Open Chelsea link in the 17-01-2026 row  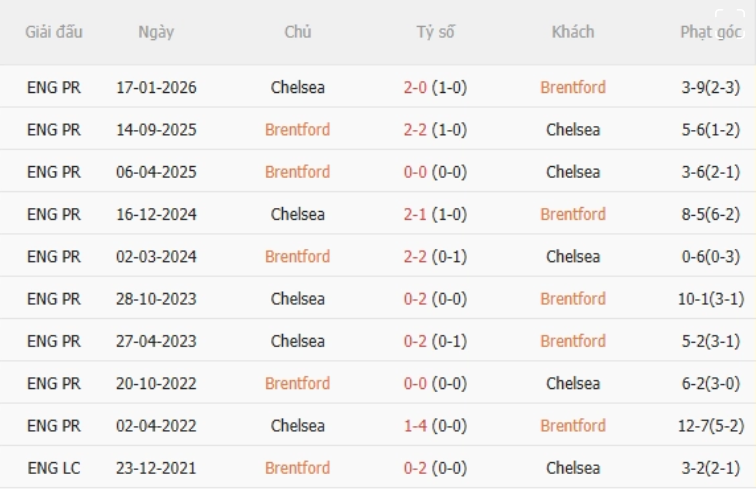pyautogui.click(x=297, y=87)
